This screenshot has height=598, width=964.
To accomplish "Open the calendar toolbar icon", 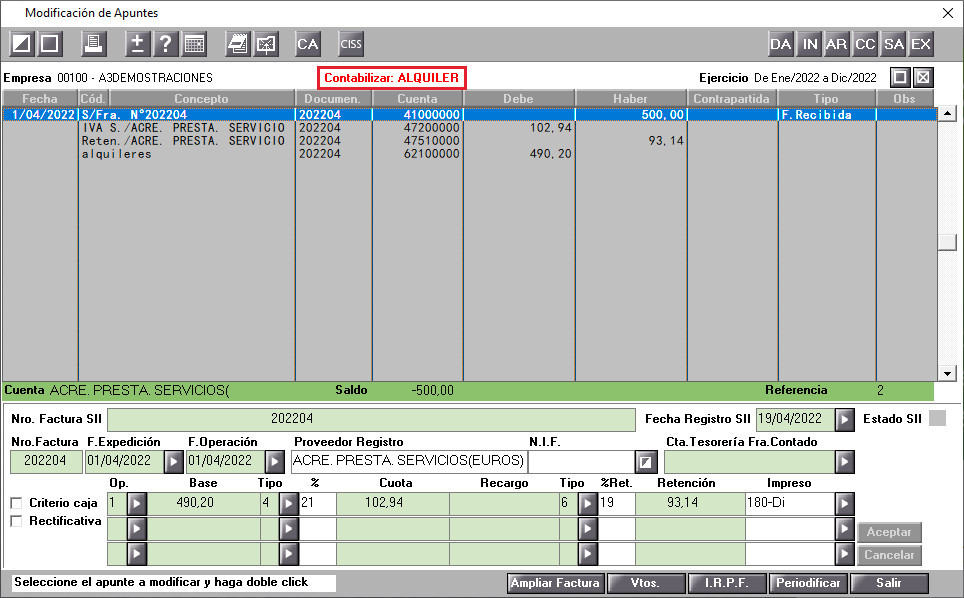I will tap(194, 44).
